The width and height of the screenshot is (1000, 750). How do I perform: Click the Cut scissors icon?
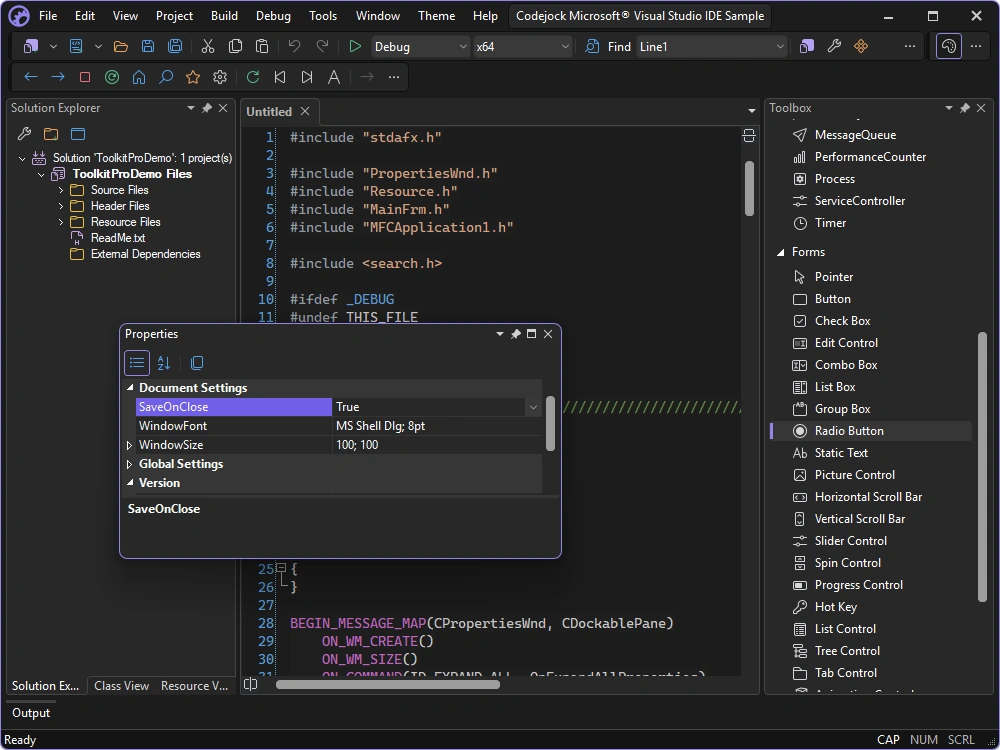click(208, 47)
